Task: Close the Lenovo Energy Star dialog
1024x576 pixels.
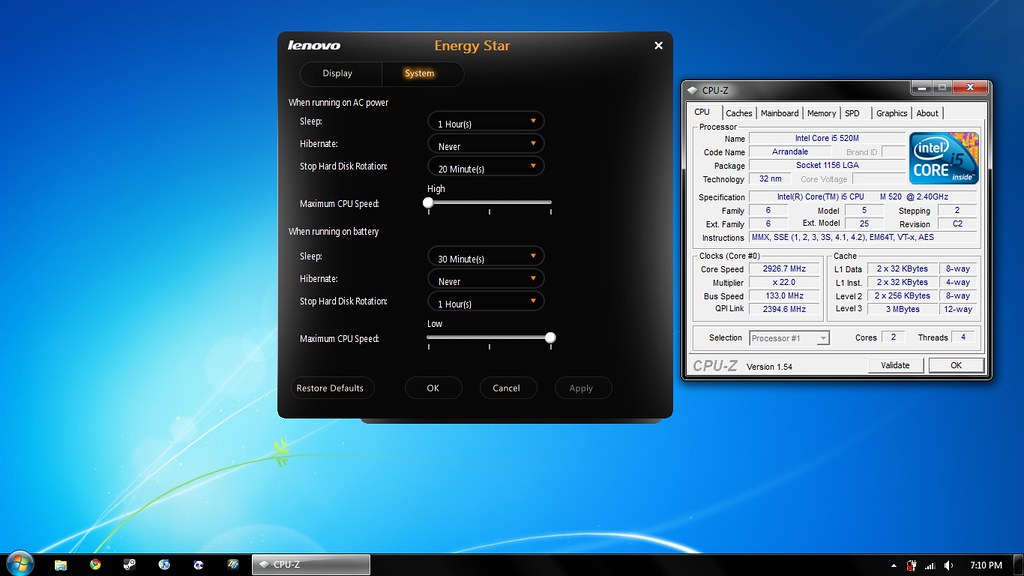Action: (658, 46)
